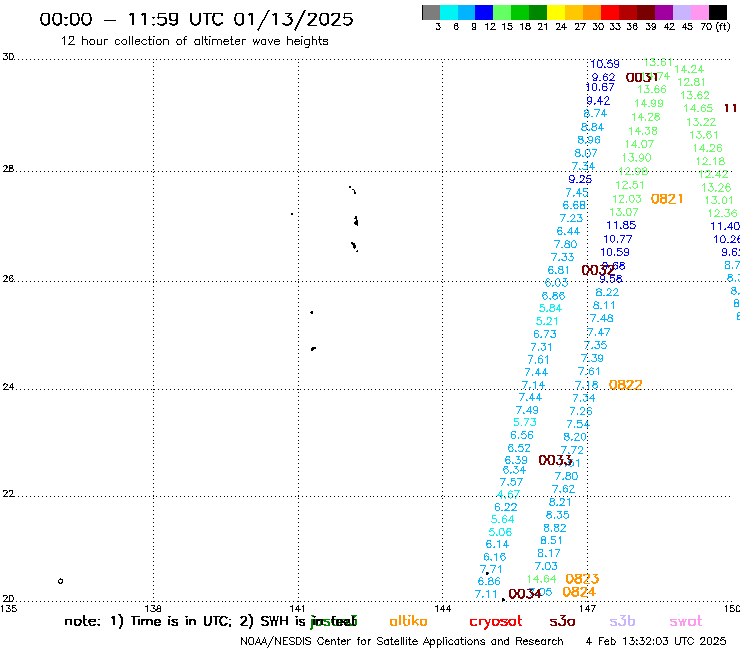Click the longitude axis label 144
The image size is (740, 650).
pyautogui.click(x=443, y=608)
